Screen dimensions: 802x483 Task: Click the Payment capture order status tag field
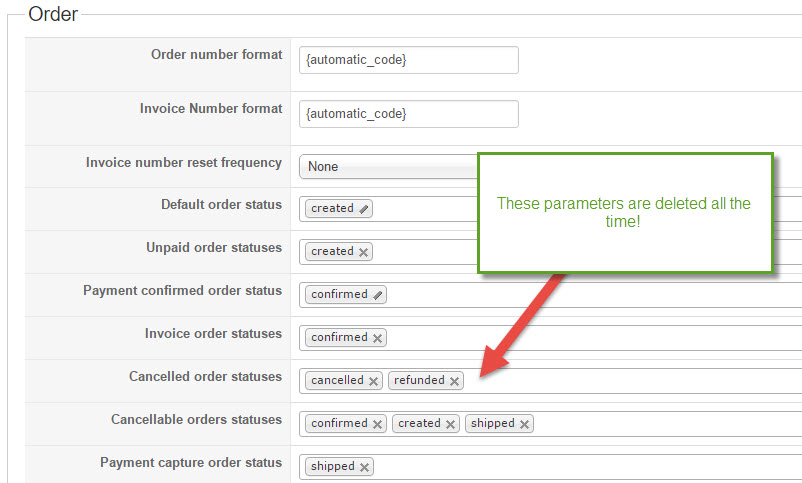550,467
